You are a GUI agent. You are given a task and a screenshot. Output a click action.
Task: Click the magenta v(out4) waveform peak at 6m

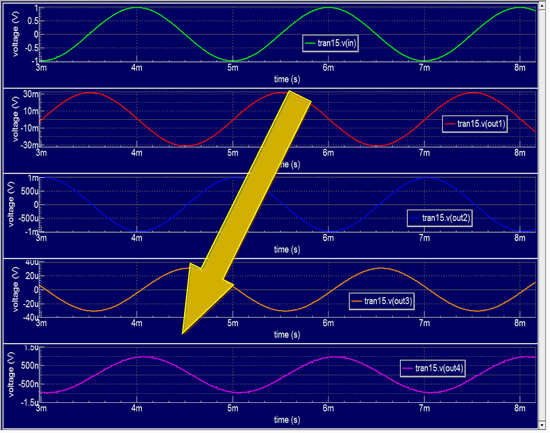pos(335,357)
